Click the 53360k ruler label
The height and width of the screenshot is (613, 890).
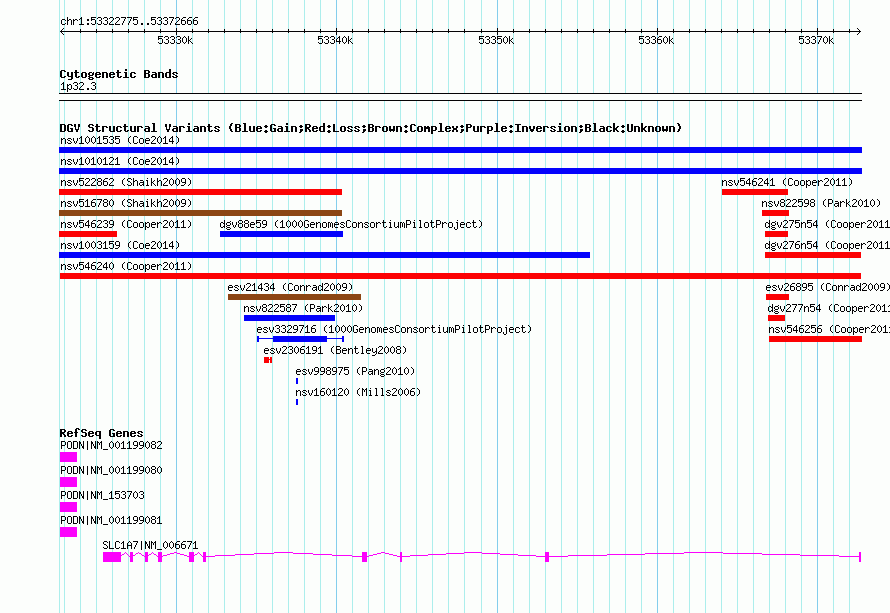[656, 40]
